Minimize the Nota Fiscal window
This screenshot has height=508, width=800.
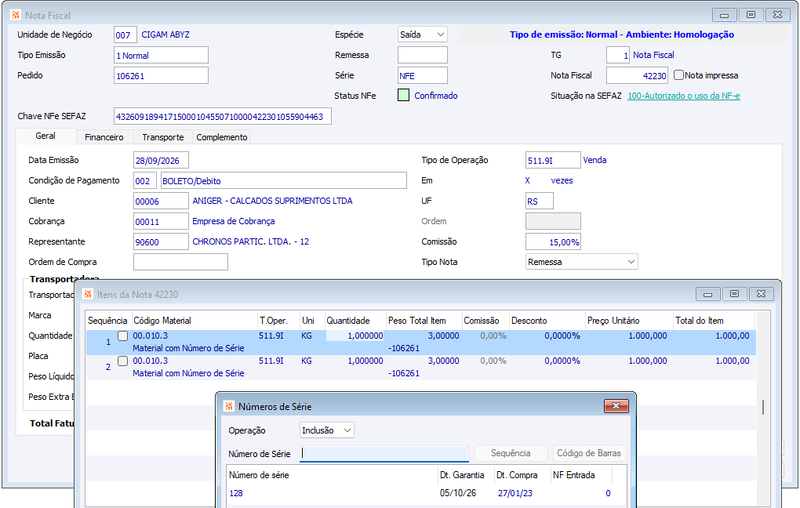coord(724,15)
